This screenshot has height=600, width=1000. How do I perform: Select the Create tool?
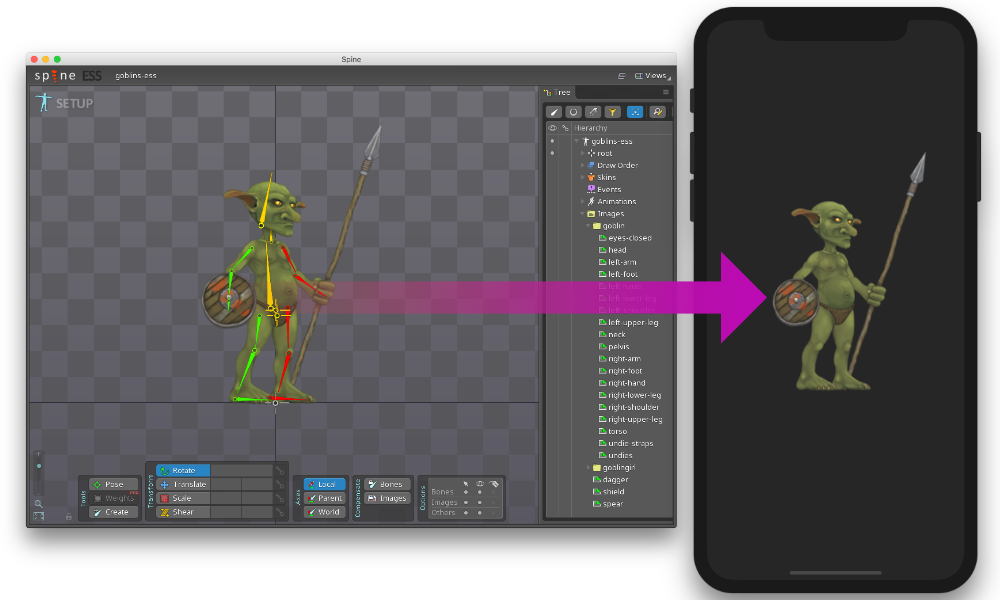tap(114, 512)
